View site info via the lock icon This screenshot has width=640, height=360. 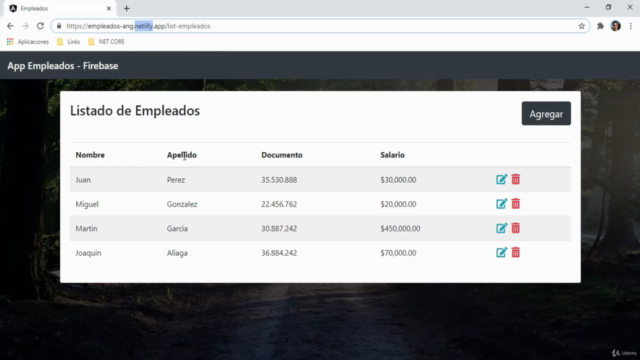[x=59, y=26]
